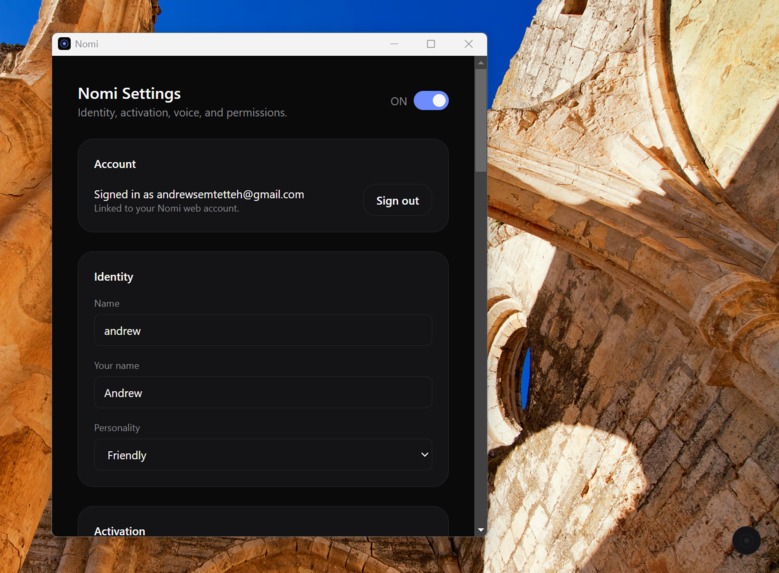Image resolution: width=779 pixels, height=573 pixels.
Task: Click the Account section heading
Action: [115, 164]
